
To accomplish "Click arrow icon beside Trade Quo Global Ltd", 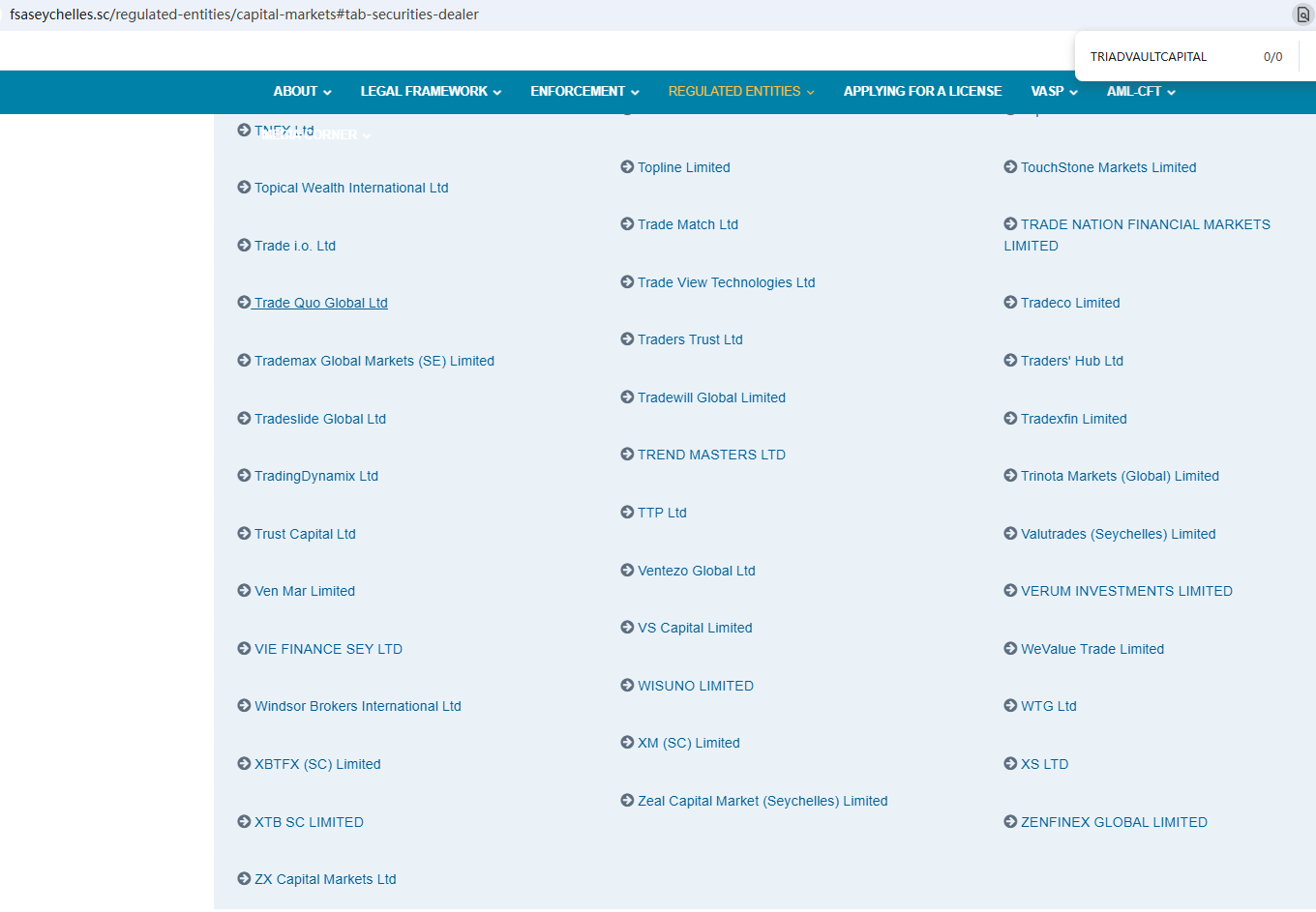I will (x=244, y=303).
